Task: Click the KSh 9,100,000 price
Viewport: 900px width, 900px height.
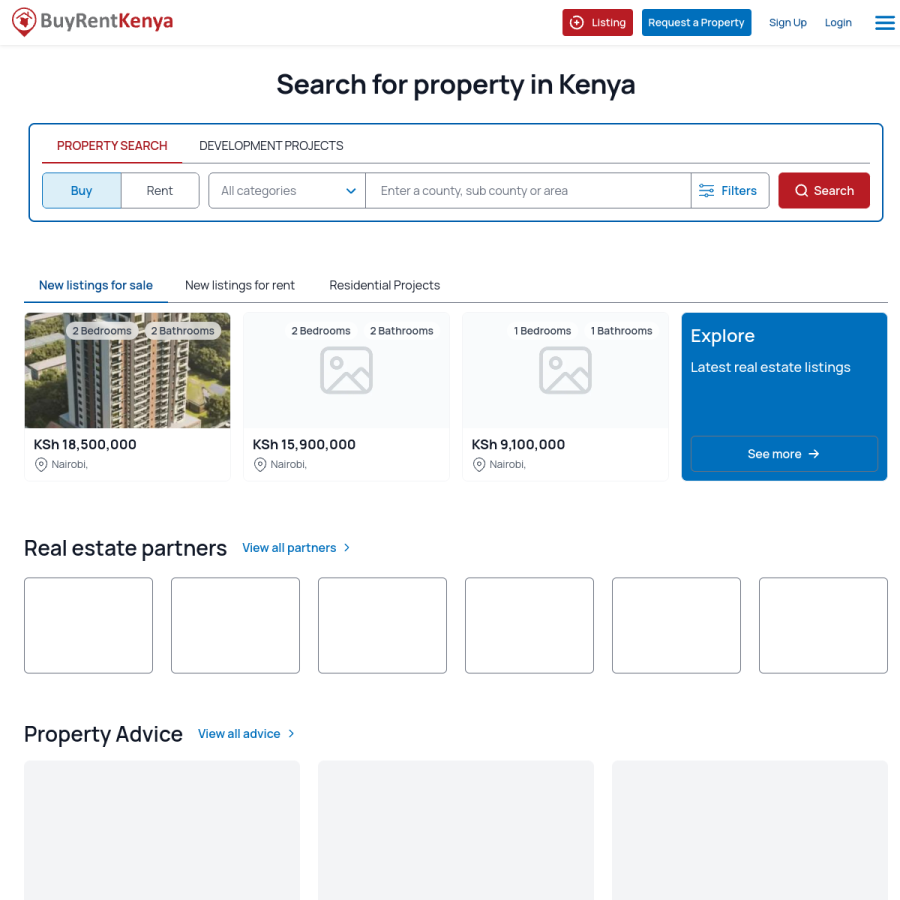Action: [x=518, y=444]
